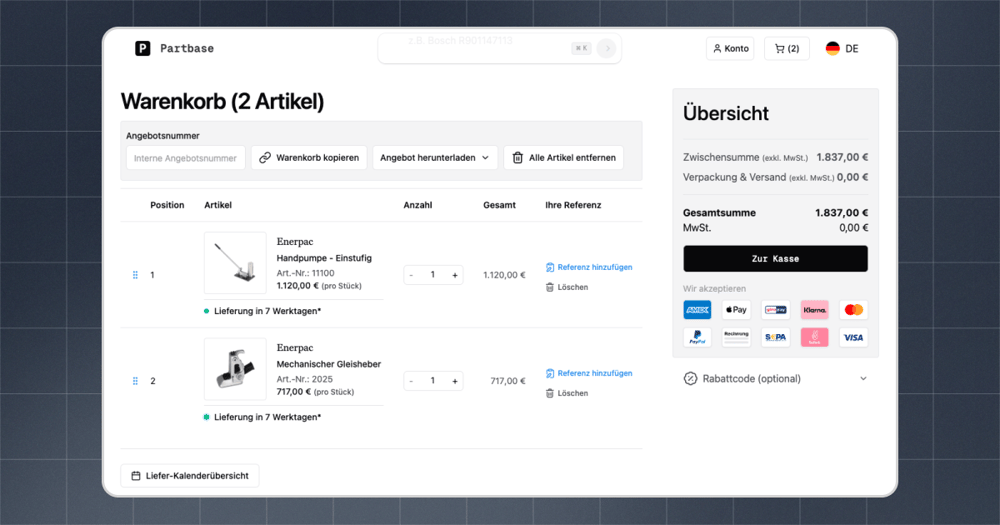1000x525 pixels.
Task: Click the drag handle of position 1
Action: click(x=135, y=275)
